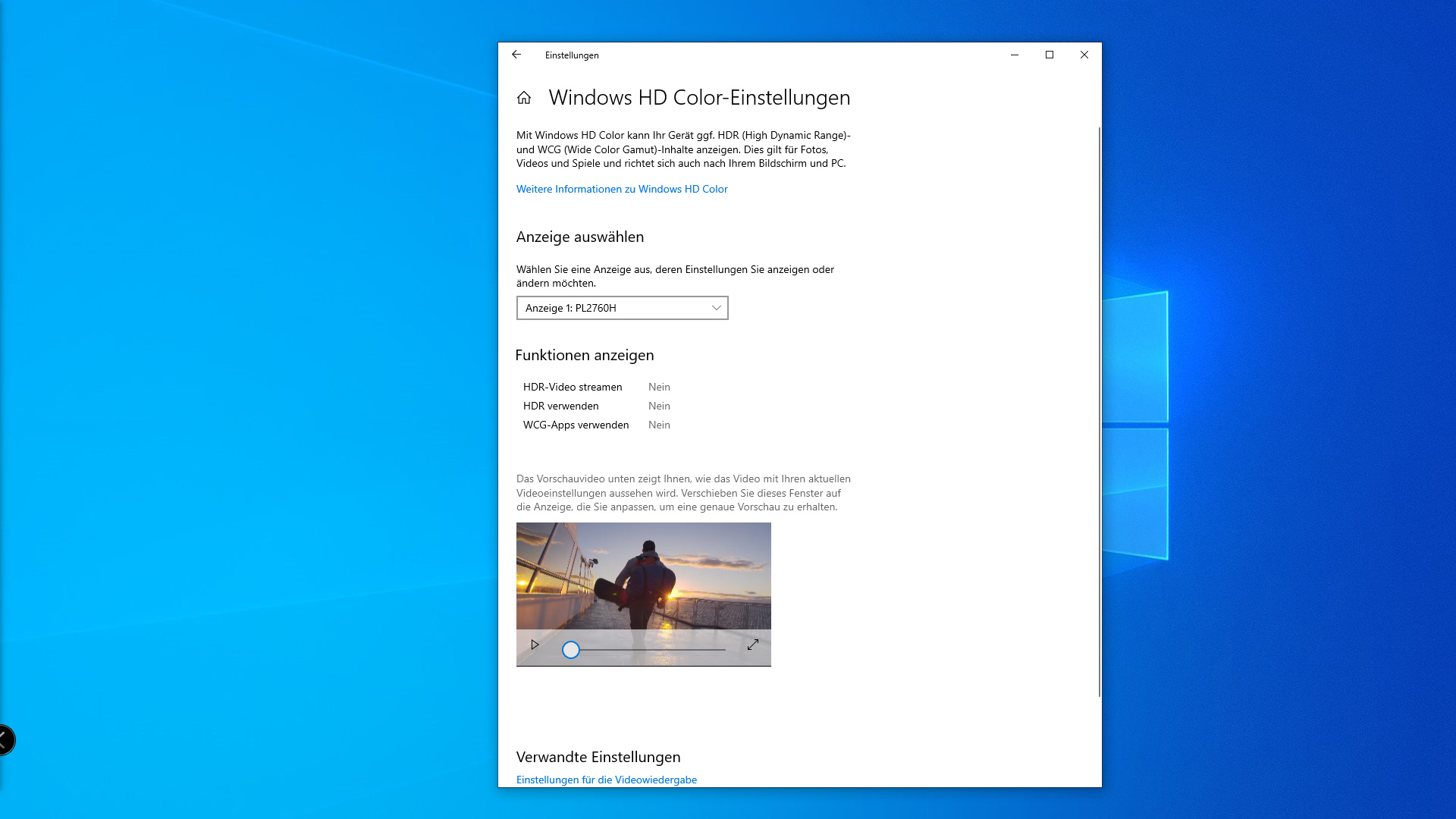The height and width of the screenshot is (819, 1456).
Task: Click the Einstellungen window title text
Action: click(x=572, y=55)
